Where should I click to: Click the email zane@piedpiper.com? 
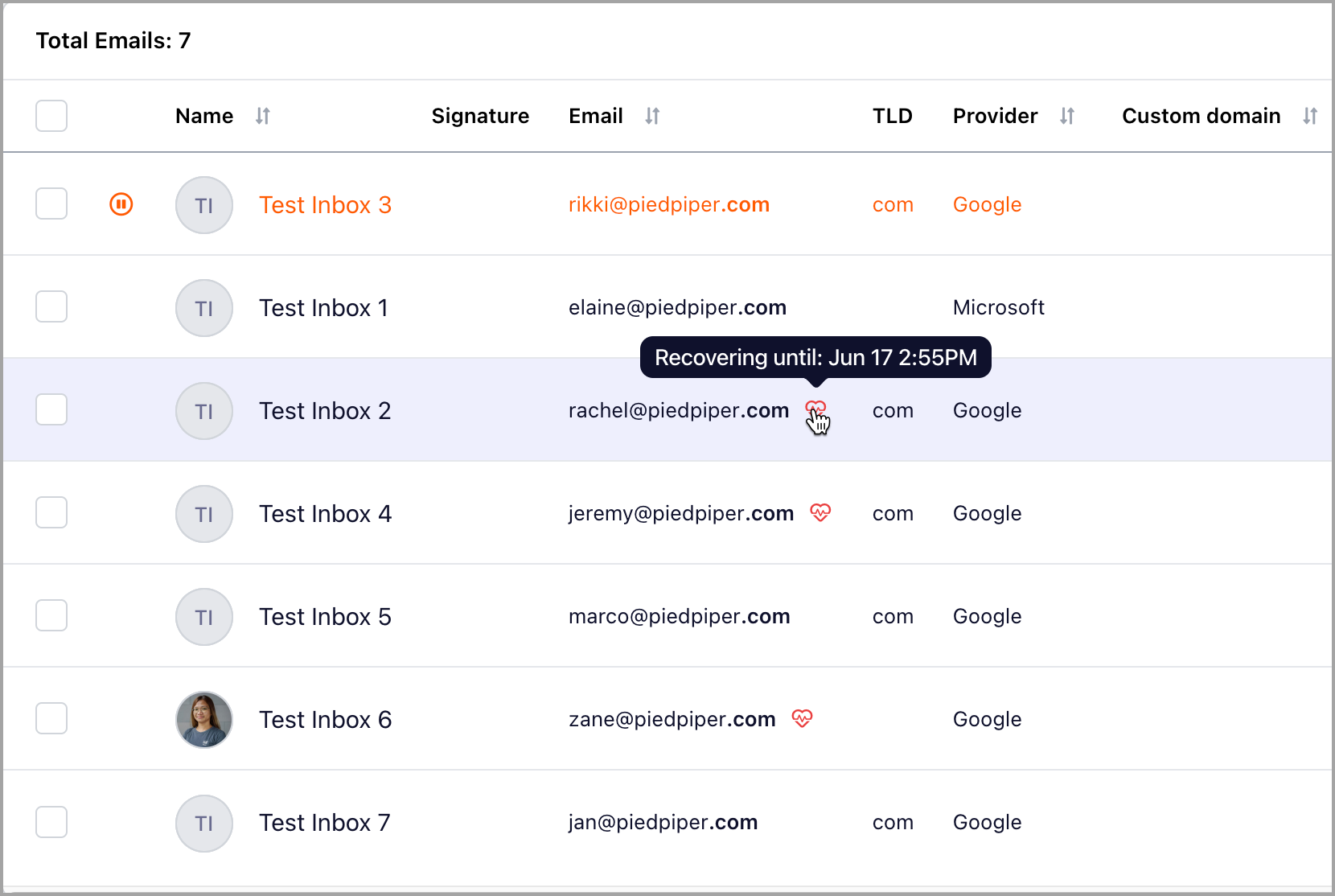[x=672, y=720]
